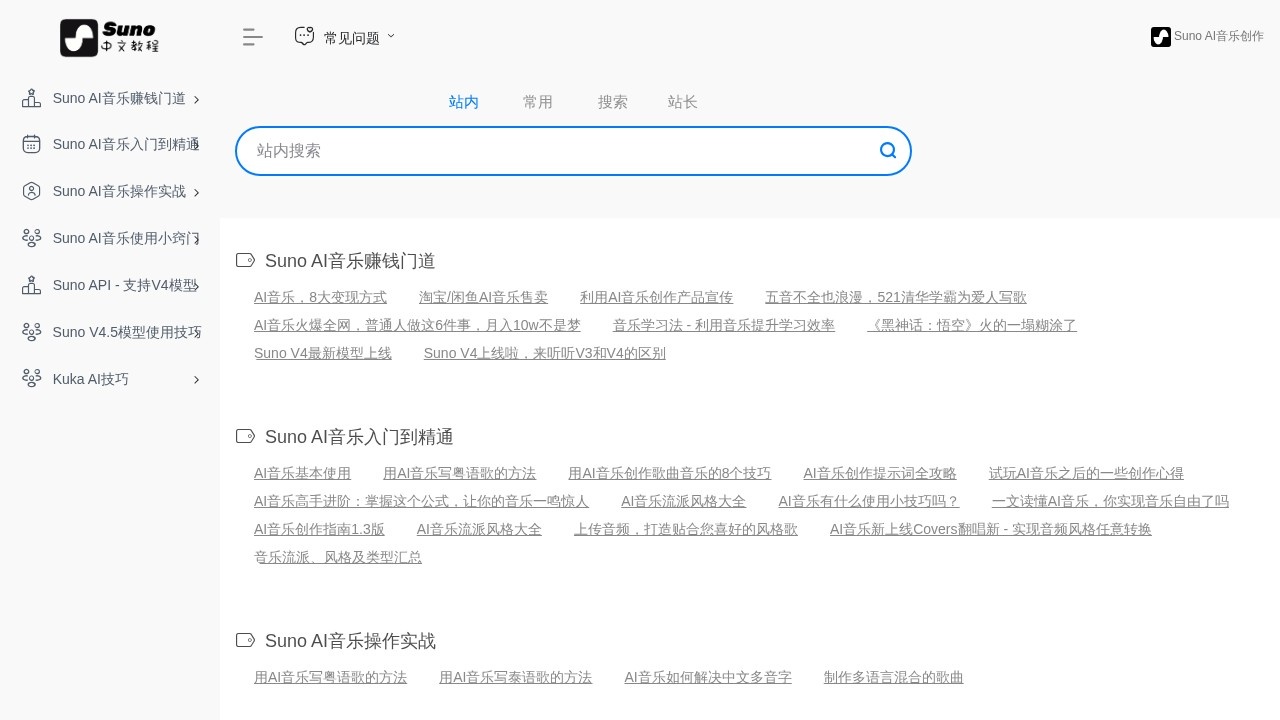
Task: Open the link 用AI音乐写泰语歌的方法
Action: click(515, 677)
